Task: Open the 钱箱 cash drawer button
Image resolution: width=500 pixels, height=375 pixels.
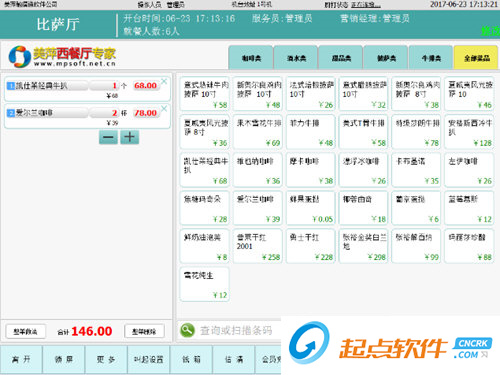Action: pyautogui.click(x=191, y=359)
